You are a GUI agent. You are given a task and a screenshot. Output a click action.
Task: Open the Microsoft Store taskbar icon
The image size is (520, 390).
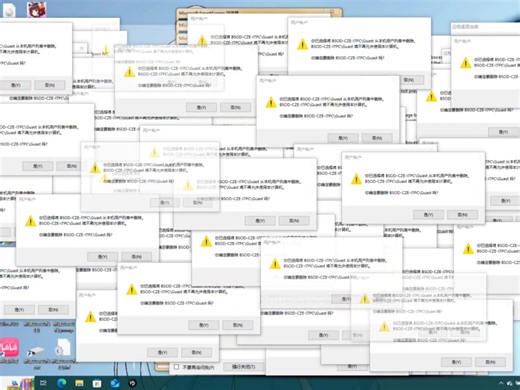97,383
